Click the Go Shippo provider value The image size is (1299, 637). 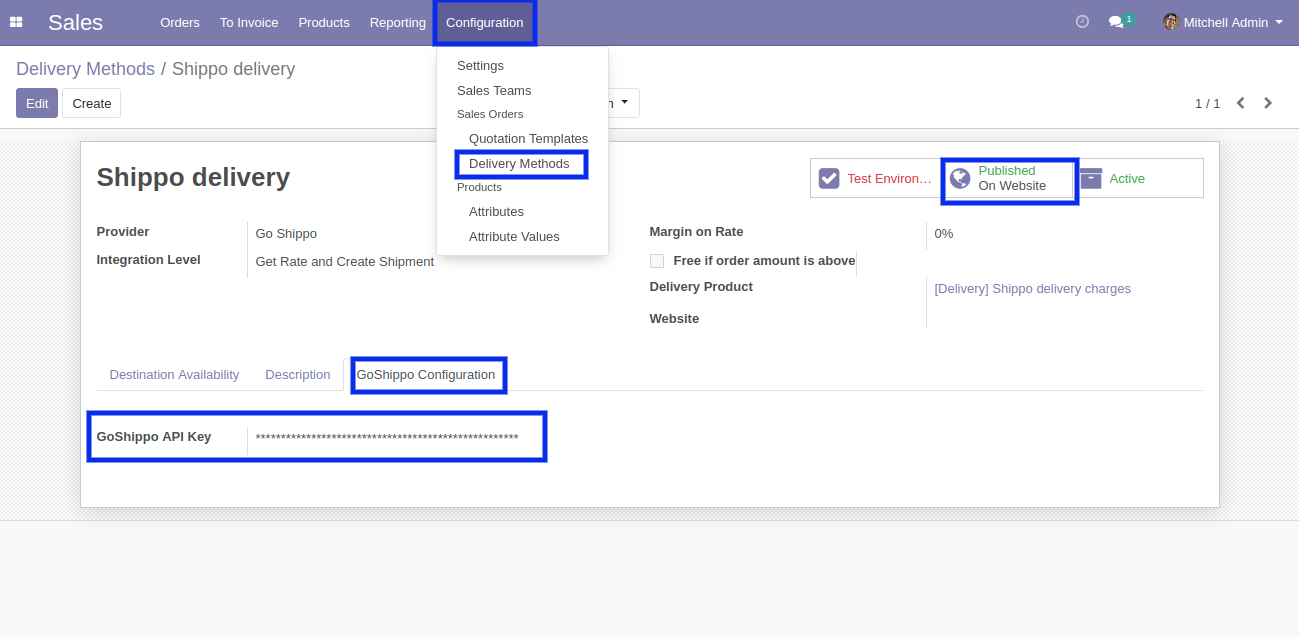point(286,234)
